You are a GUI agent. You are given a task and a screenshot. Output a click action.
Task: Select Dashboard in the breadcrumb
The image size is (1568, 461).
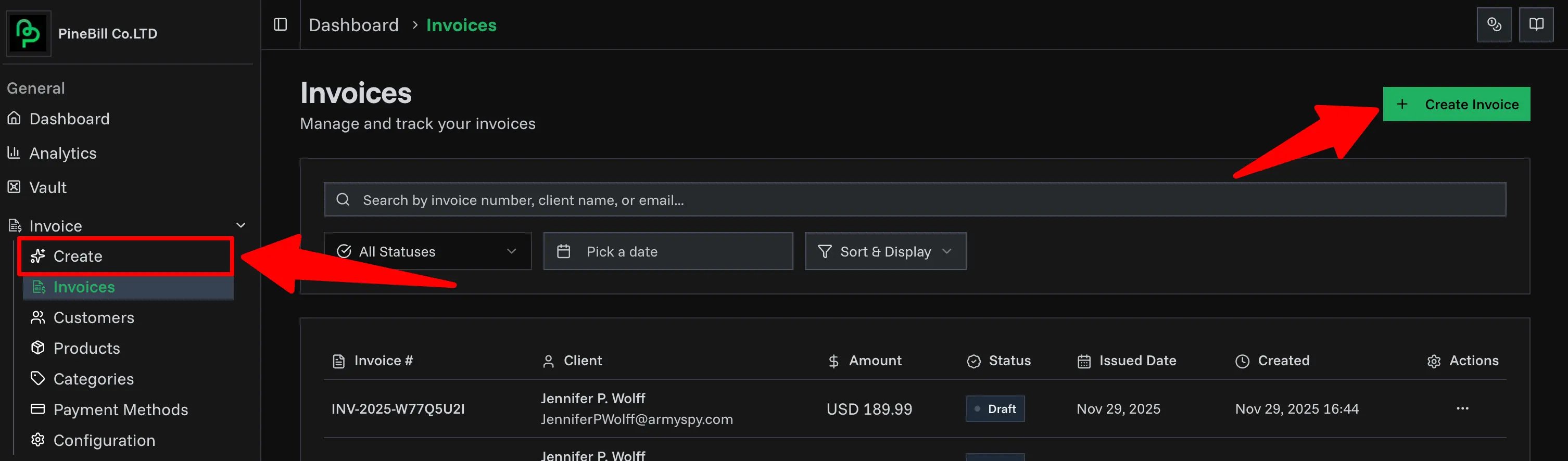pos(353,25)
